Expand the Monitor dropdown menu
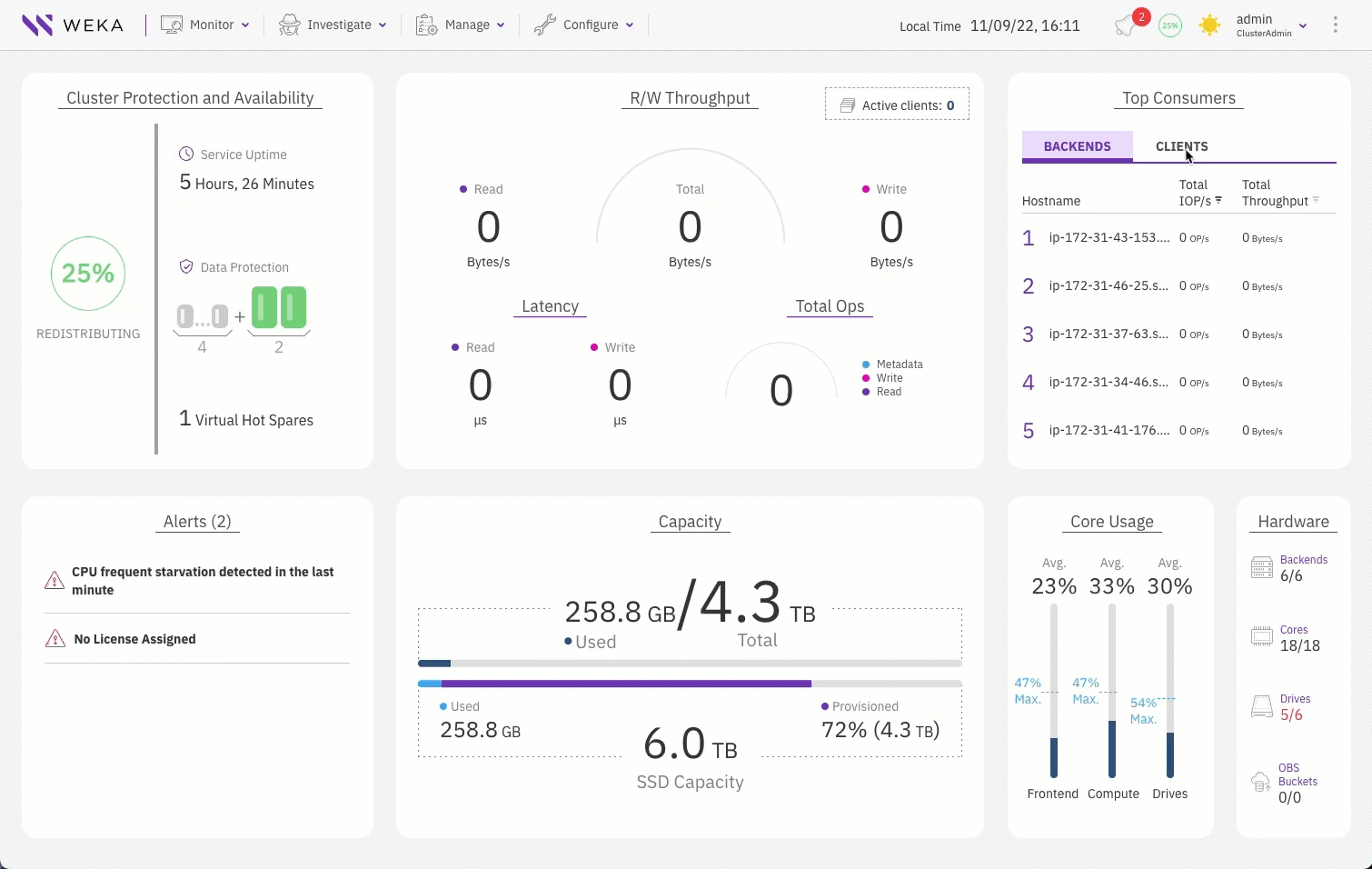Viewport: 1372px width, 869px height. click(205, 25)
